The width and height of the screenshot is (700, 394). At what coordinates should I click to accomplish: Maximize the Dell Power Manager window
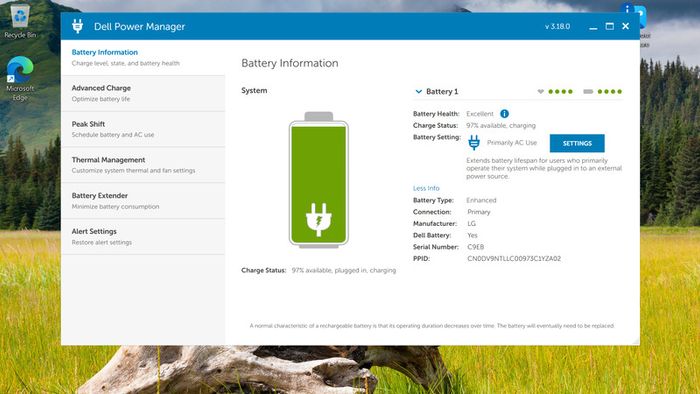tap(609, 26)
